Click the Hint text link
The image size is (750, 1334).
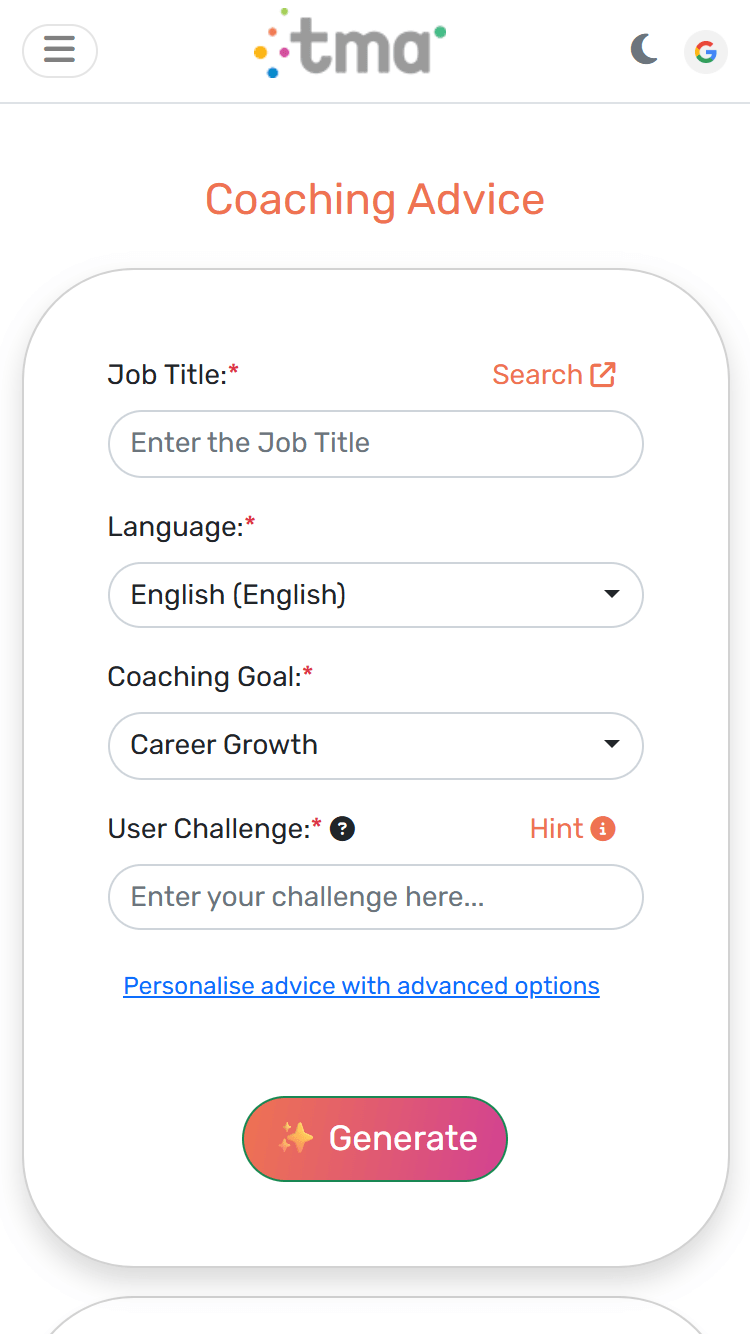click(x=556, y=829)
